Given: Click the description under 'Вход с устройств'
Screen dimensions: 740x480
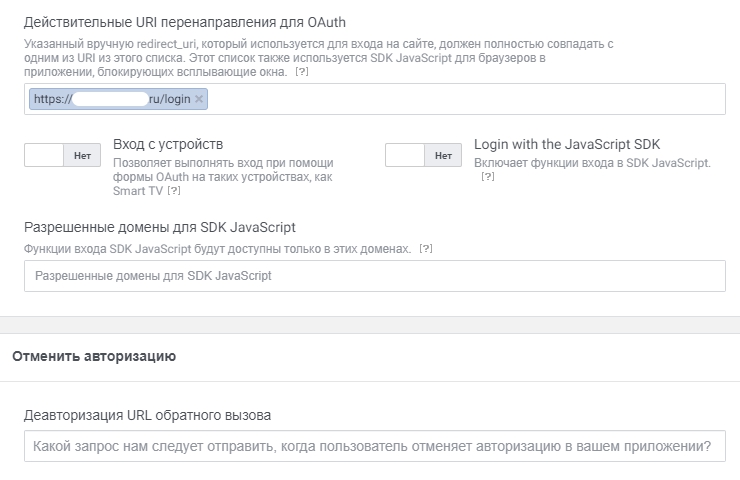Looking at the screenshot, I should [x=223, y=170].
